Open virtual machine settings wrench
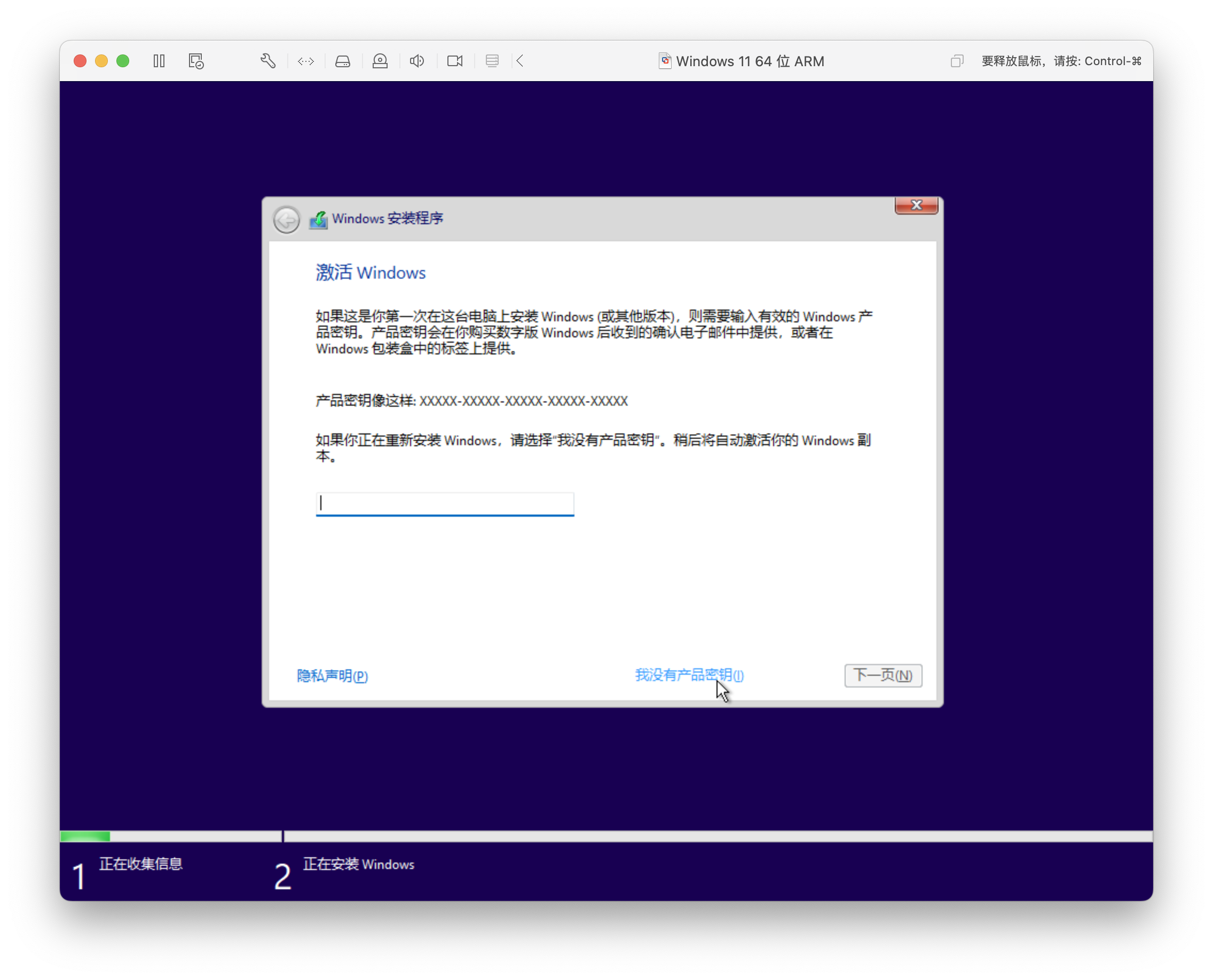Screen dimensions: 1213x980 [268, 61]
